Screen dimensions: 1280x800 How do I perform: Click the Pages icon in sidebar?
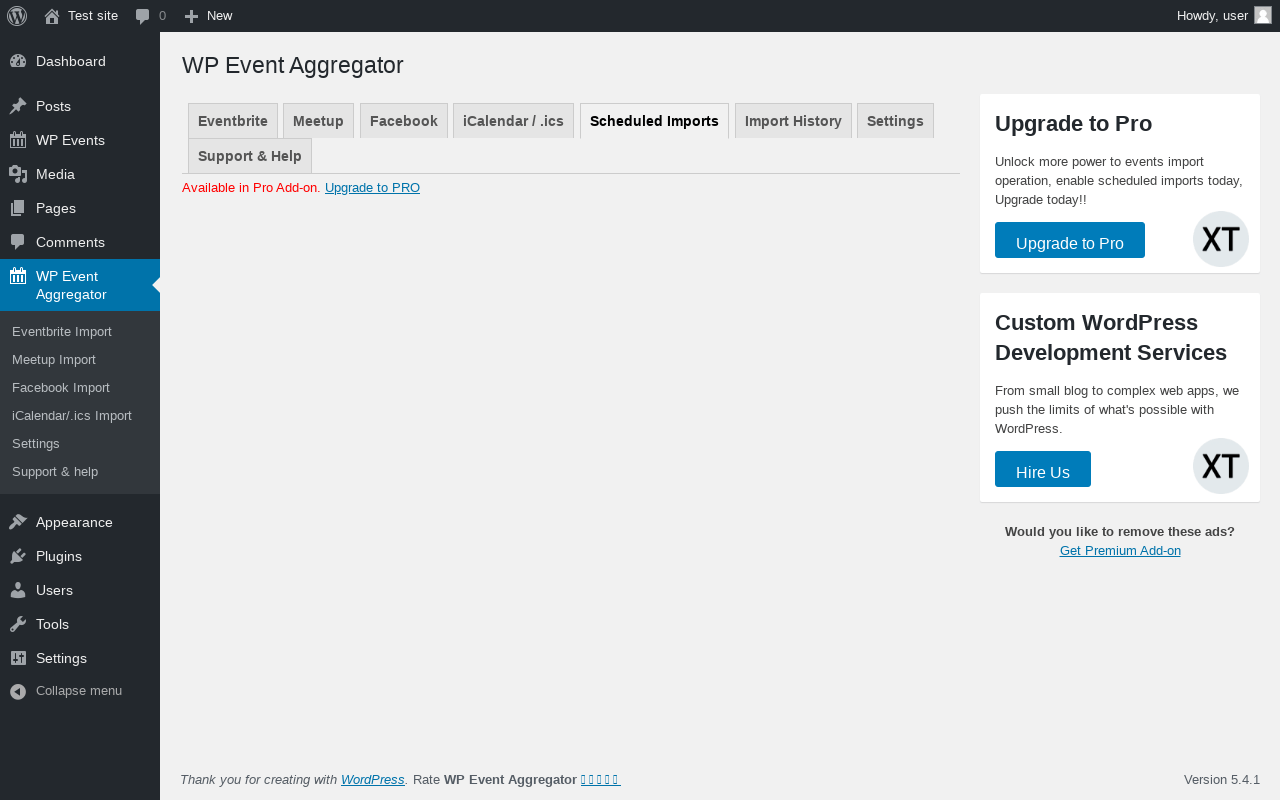(18, 208)
